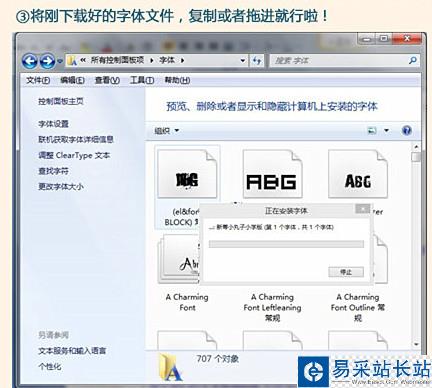Select the A Charming Font stacked icon
This screenshot has width=432, height=388.
179,258
